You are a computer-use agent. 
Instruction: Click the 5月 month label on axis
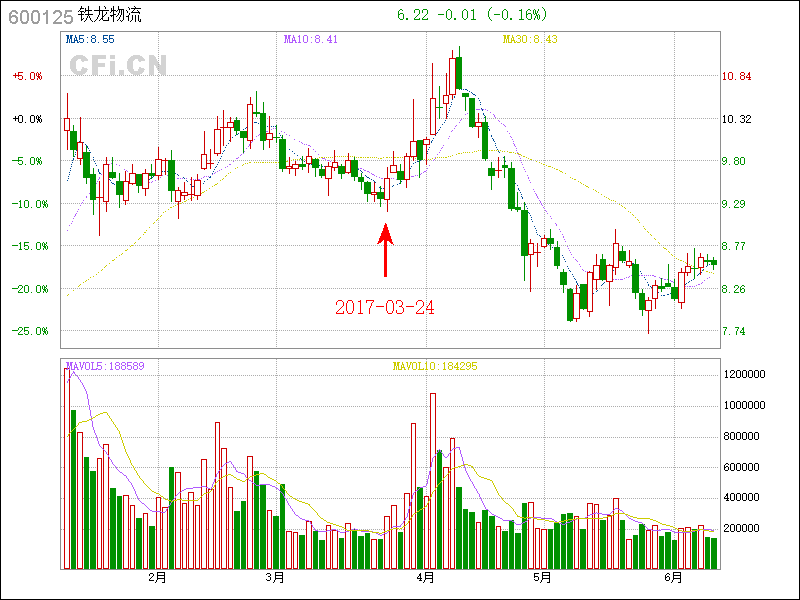[542, 577]
